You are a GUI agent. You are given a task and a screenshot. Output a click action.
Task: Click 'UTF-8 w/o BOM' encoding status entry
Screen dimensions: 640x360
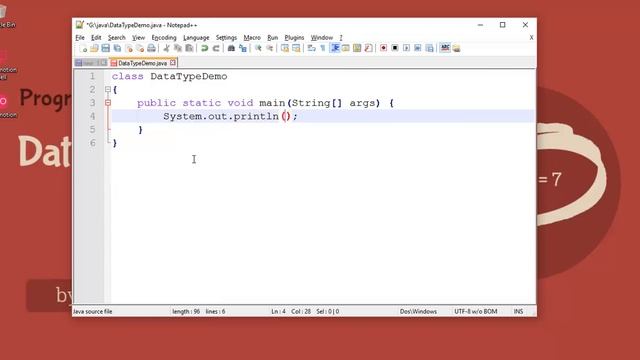(x=476, y=311)
